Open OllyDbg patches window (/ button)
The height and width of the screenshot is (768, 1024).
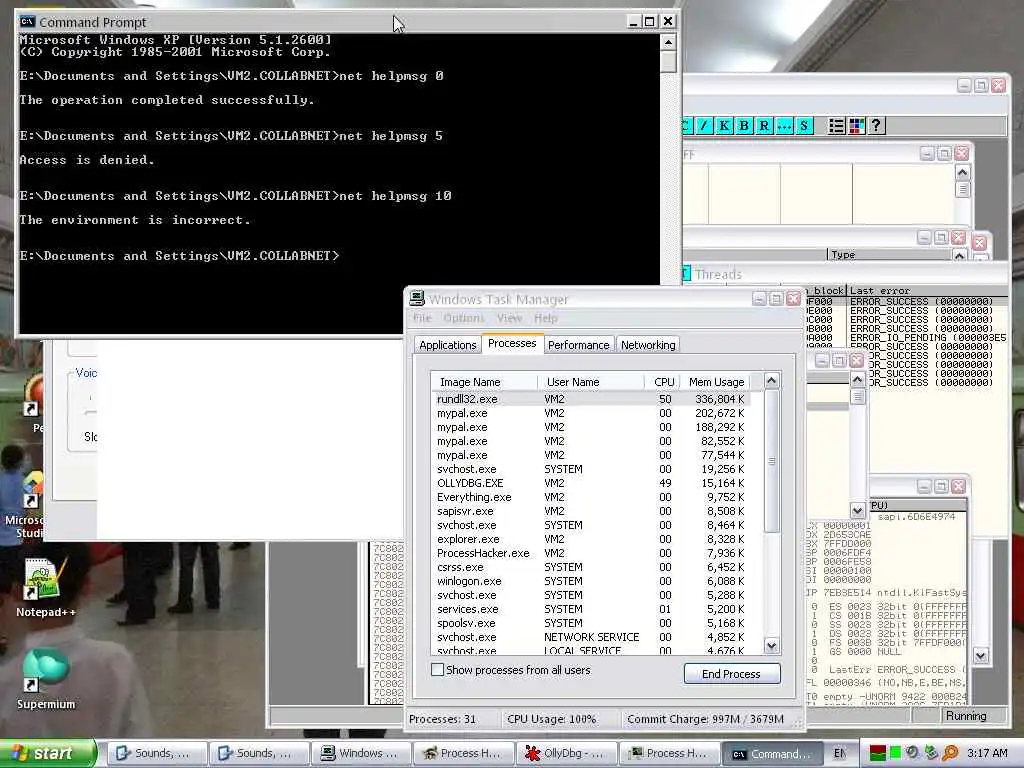point(703,125)
